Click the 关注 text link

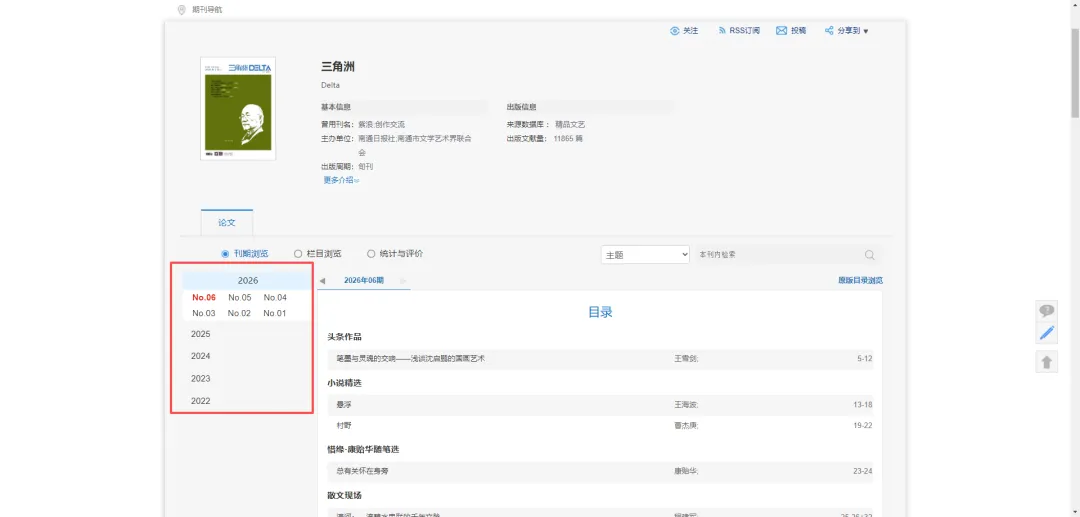pyautogui.click(x=691, y=31)
